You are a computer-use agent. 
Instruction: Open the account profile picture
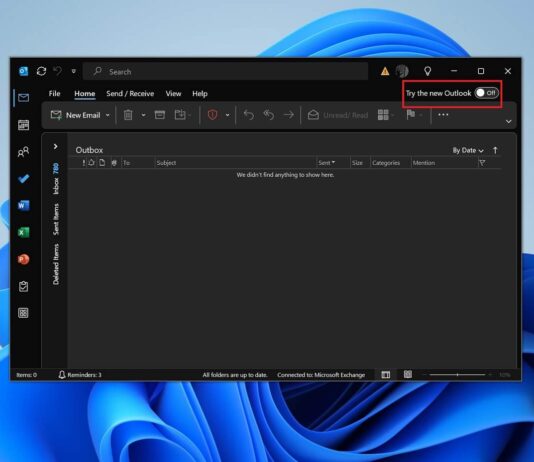pos(402,71)
